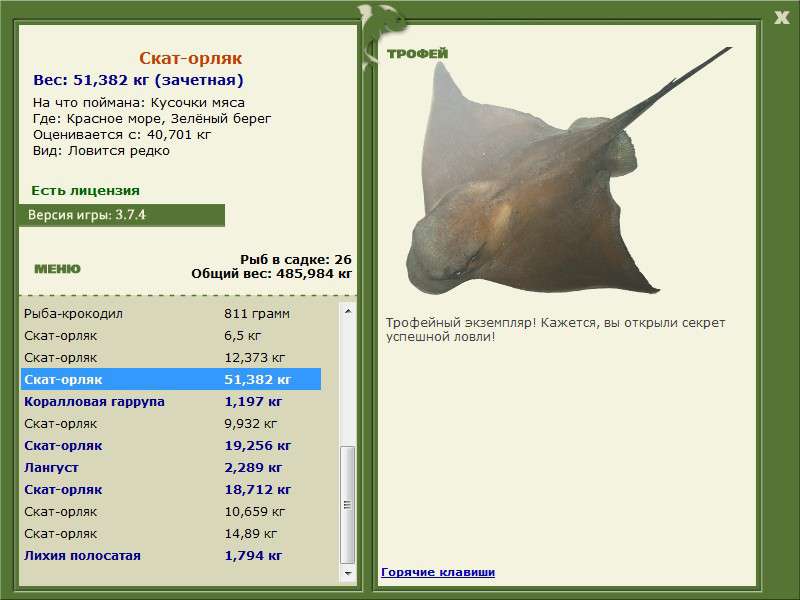Click the fish list scrollbar thumb
The width and height of the screenshot is (800, 600).
(x=347, y=505)
